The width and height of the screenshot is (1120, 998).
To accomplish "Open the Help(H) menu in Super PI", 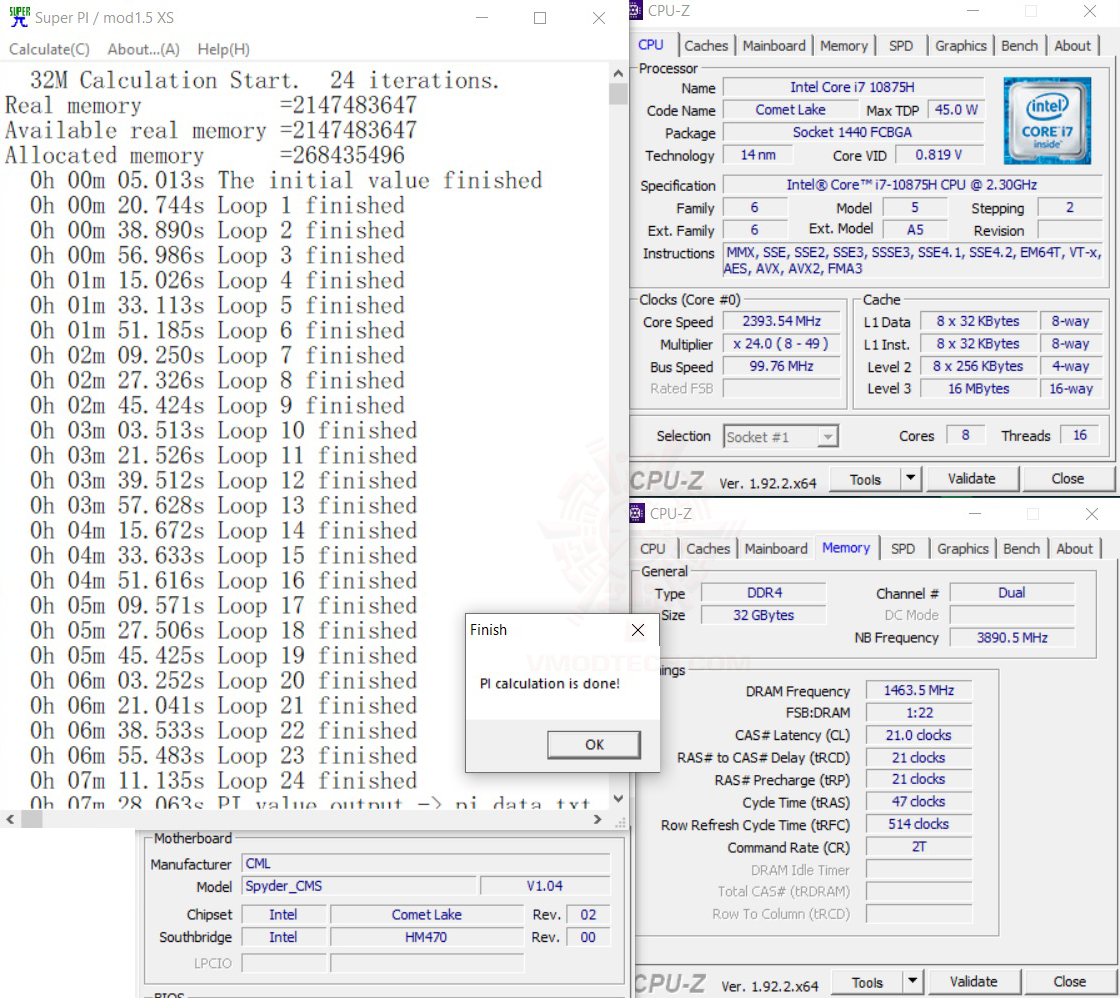I will click(224, 49).
